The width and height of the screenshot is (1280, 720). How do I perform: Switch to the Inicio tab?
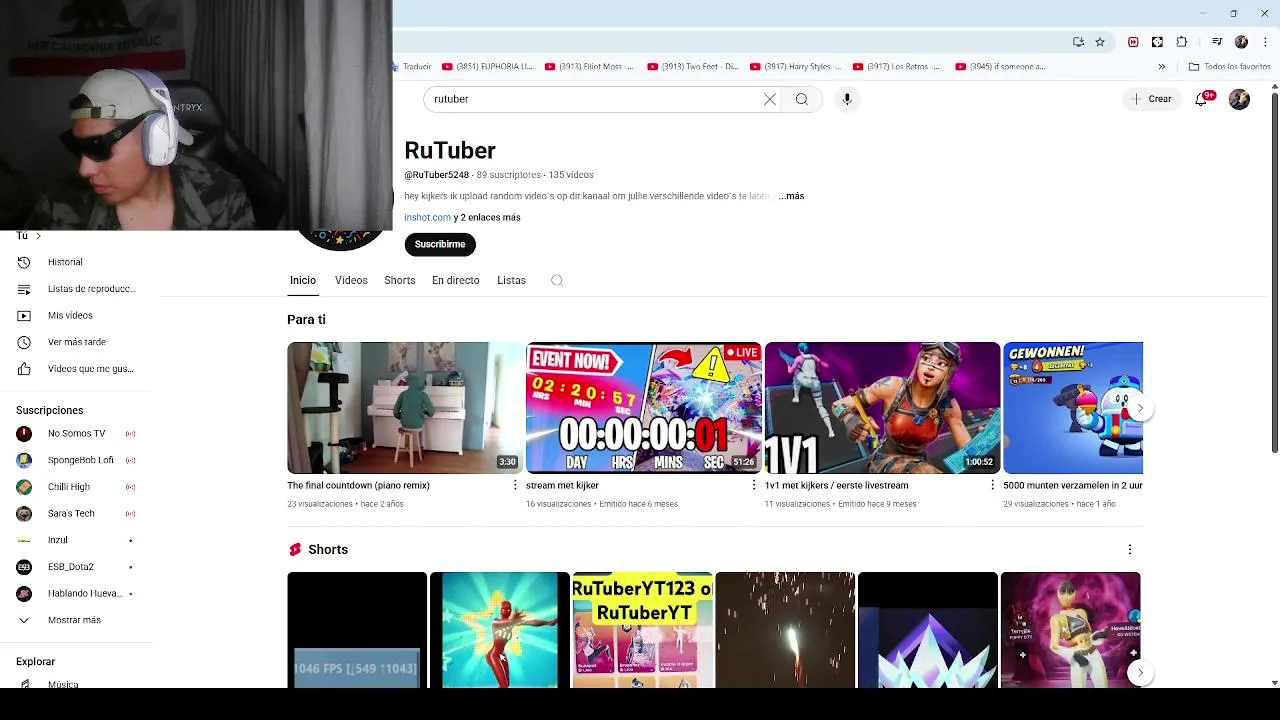coord(303,281)
